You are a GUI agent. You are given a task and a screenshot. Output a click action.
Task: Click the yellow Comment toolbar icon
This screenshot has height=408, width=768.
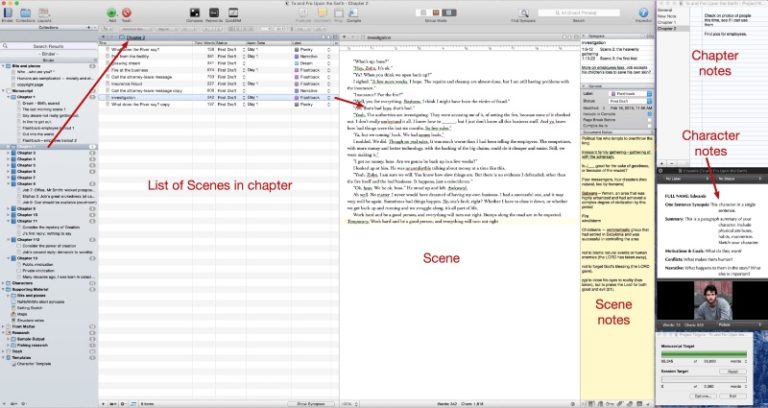322,13
